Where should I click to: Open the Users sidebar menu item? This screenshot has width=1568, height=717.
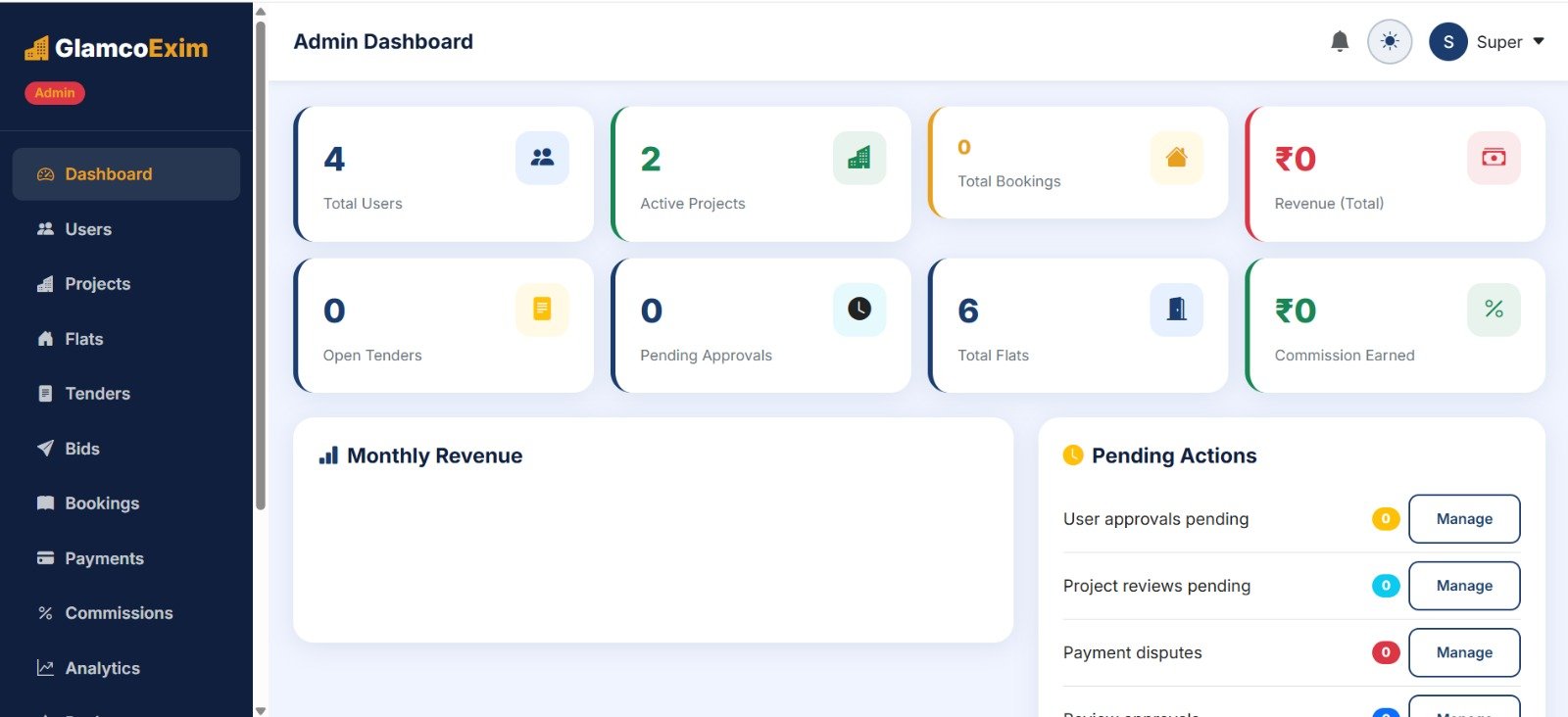pyautogui.click(x=88, y=229)
